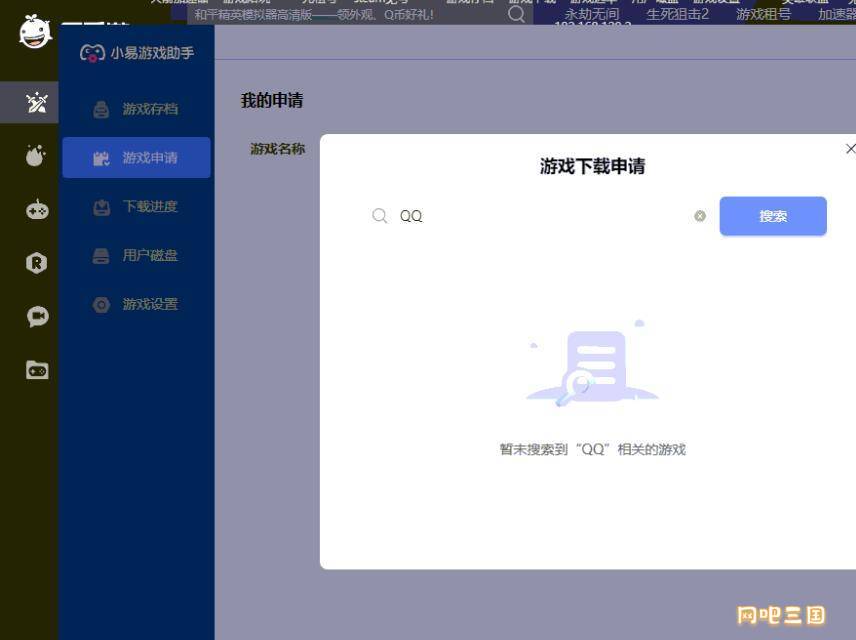Click the empty search result illustration
Viewport: 856px width, 640px height.
click(x=592, y=363)
